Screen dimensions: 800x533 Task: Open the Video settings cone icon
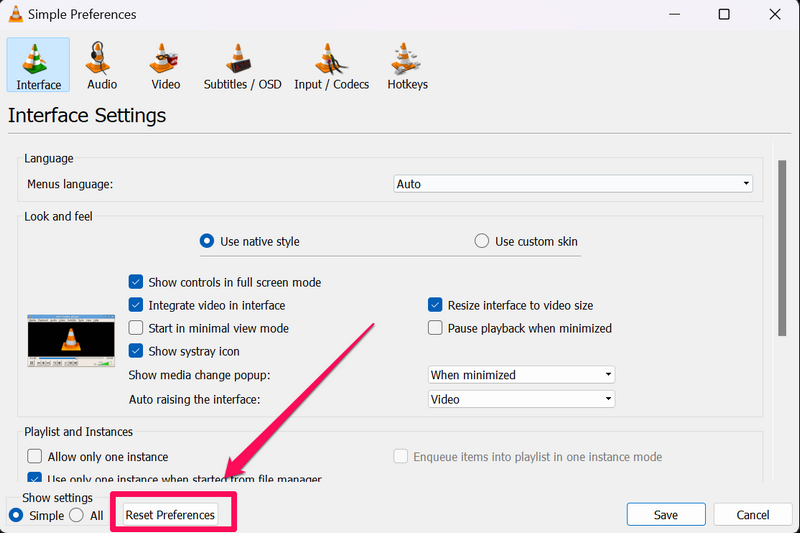coord(165,60)
